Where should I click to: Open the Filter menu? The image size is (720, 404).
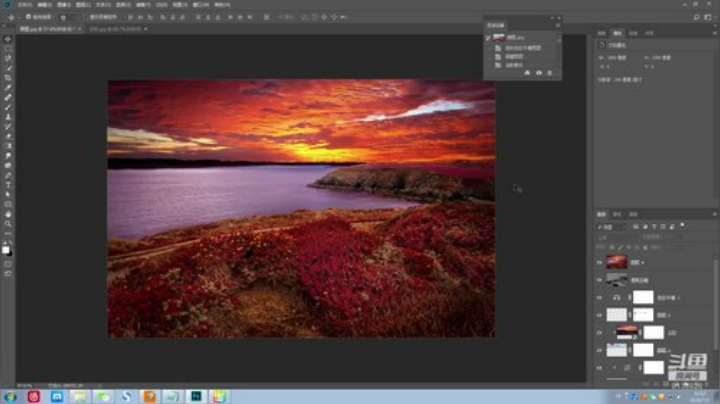[143, 5]
